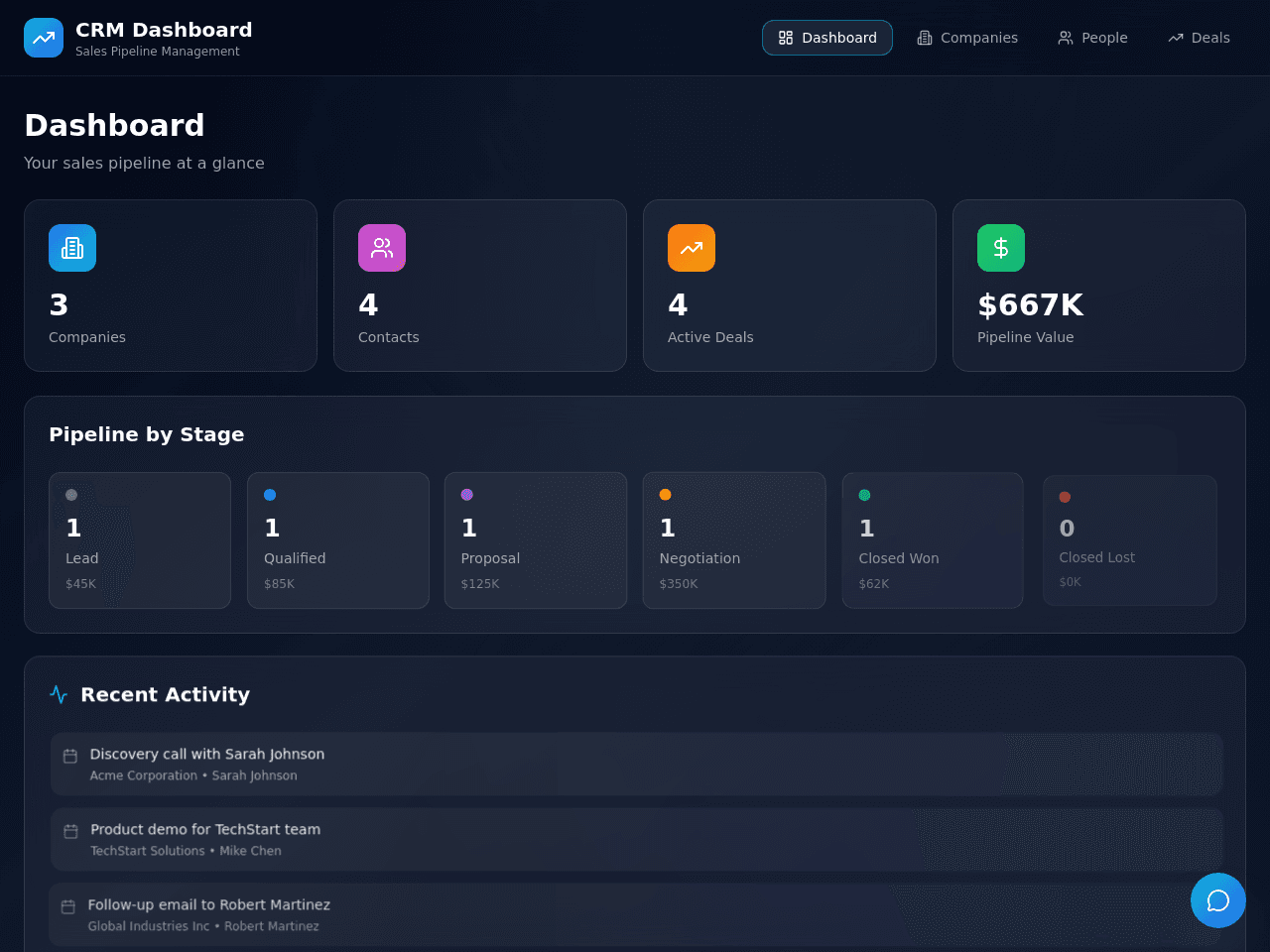Click calendar icon beside Discovery call activity
1270x952 pixels.
point(70,756)
